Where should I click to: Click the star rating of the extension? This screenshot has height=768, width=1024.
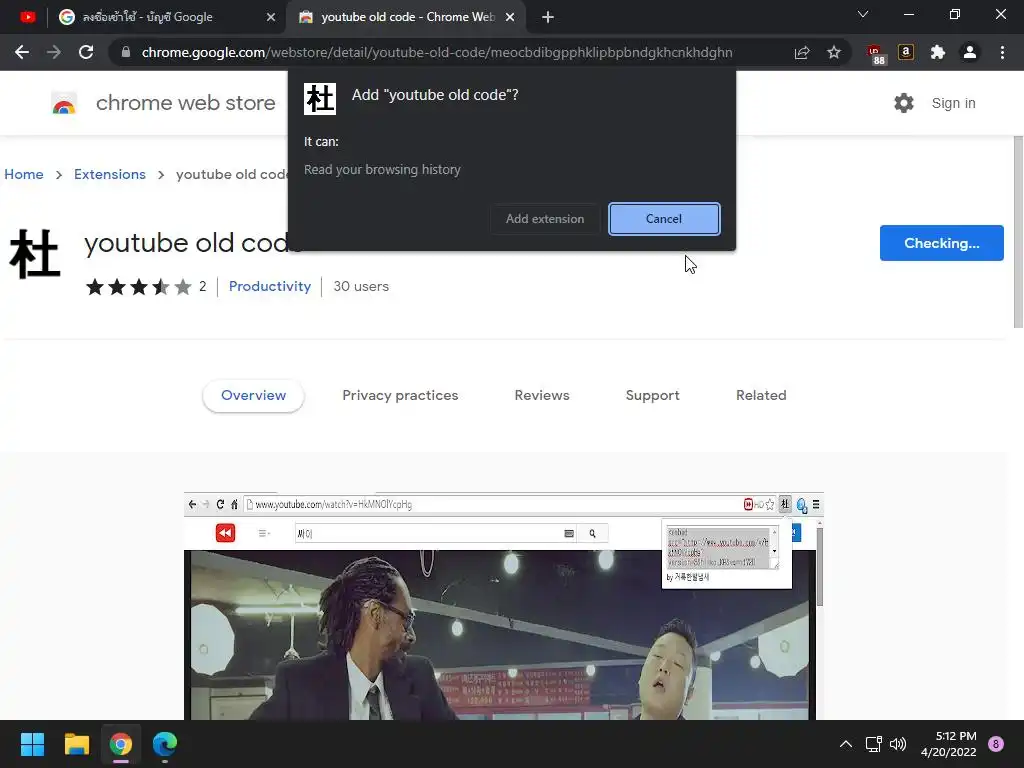point(138,286)
